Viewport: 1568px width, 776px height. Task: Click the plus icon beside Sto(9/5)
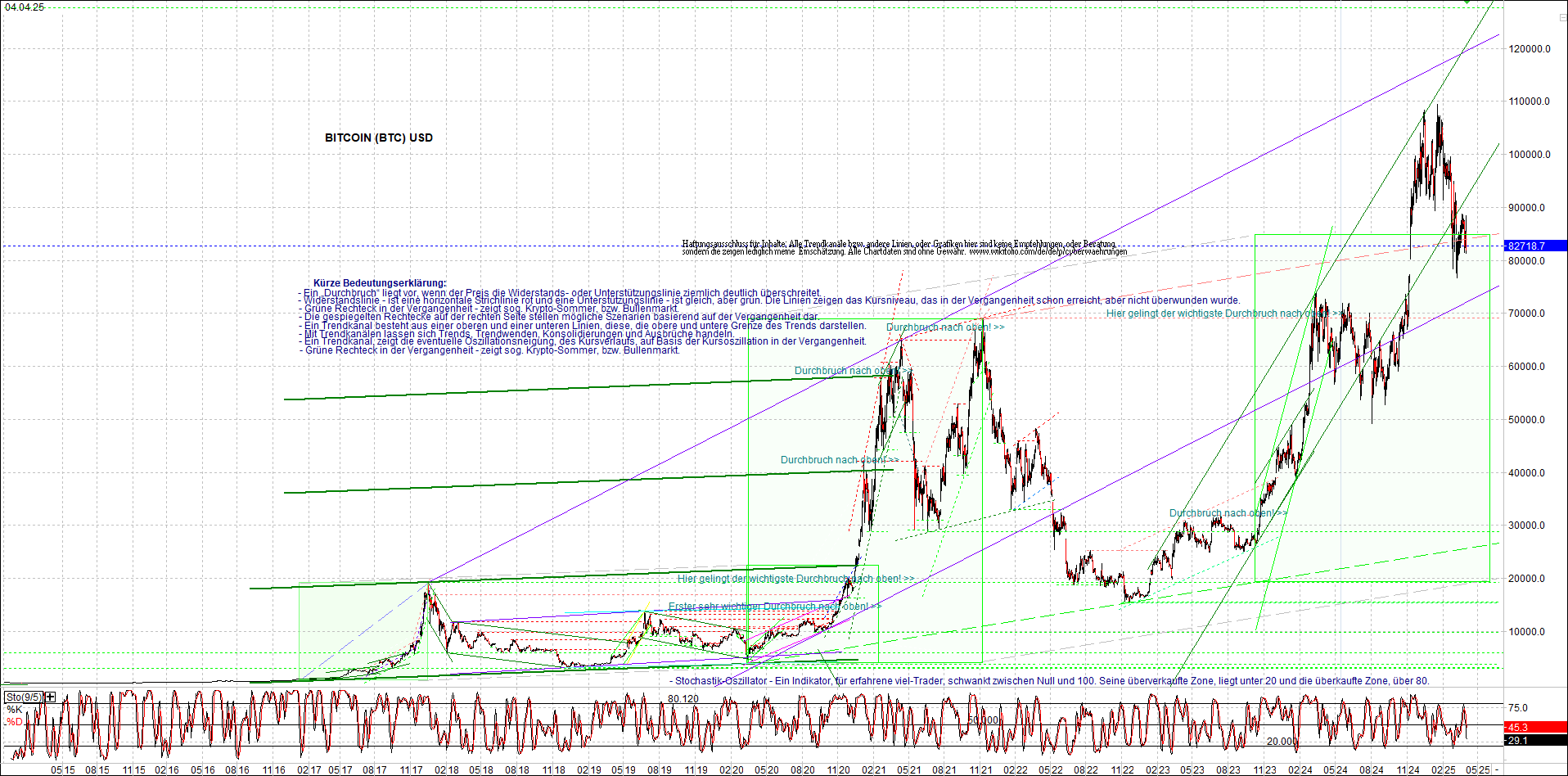coord(51,697)
